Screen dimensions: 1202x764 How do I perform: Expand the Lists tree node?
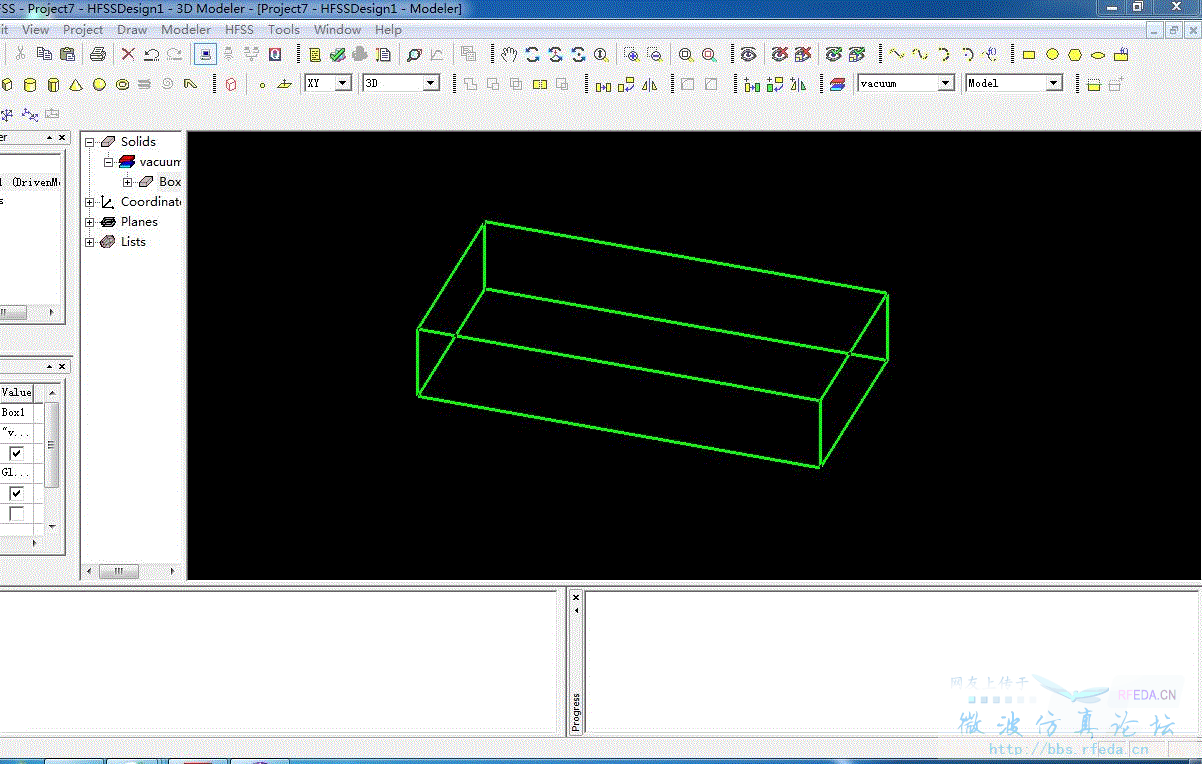click(x=90, y=242)
